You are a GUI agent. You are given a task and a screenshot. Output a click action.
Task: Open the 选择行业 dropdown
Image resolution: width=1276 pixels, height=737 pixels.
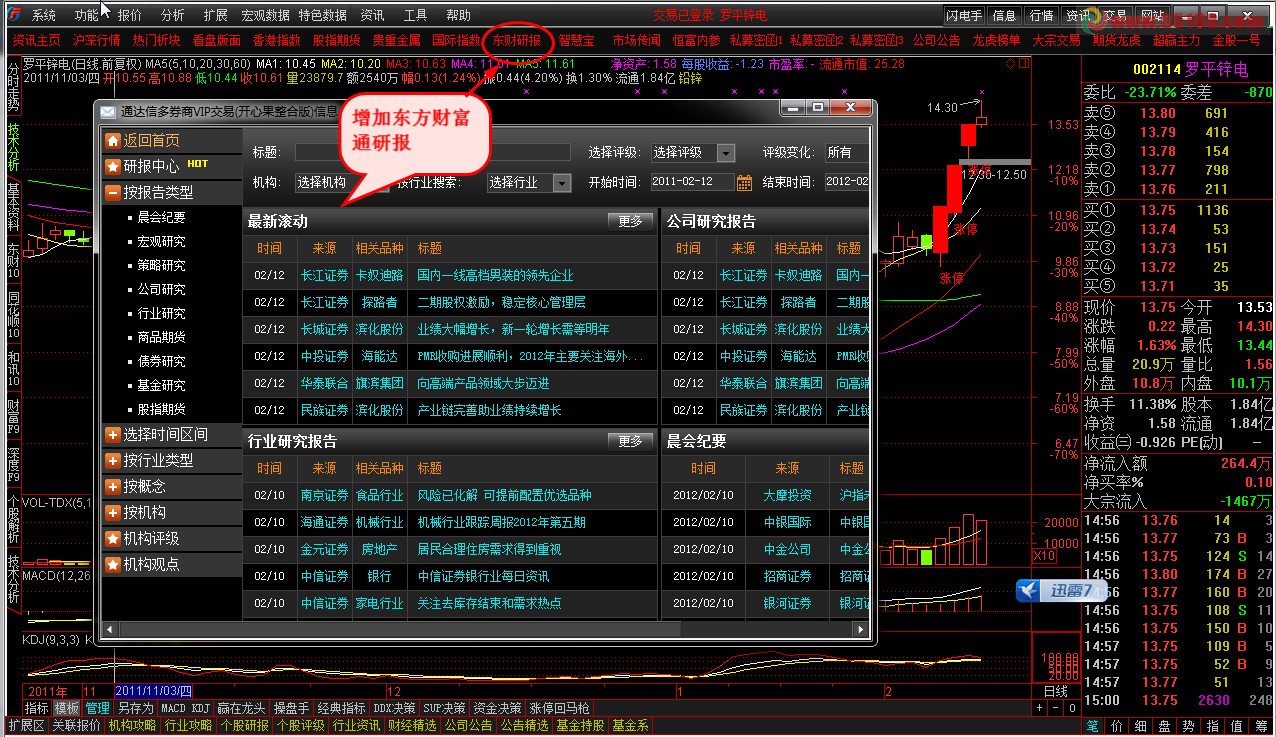[528, 182]
